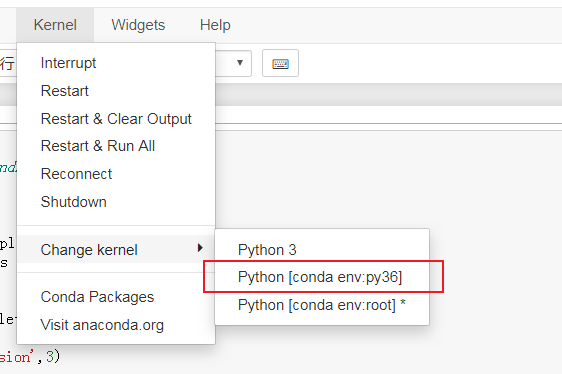Screen dimensions: 562x374
Task: Expand the Change kernel submenu arrow
Action: pyautogui.click(x=200, y=248)
